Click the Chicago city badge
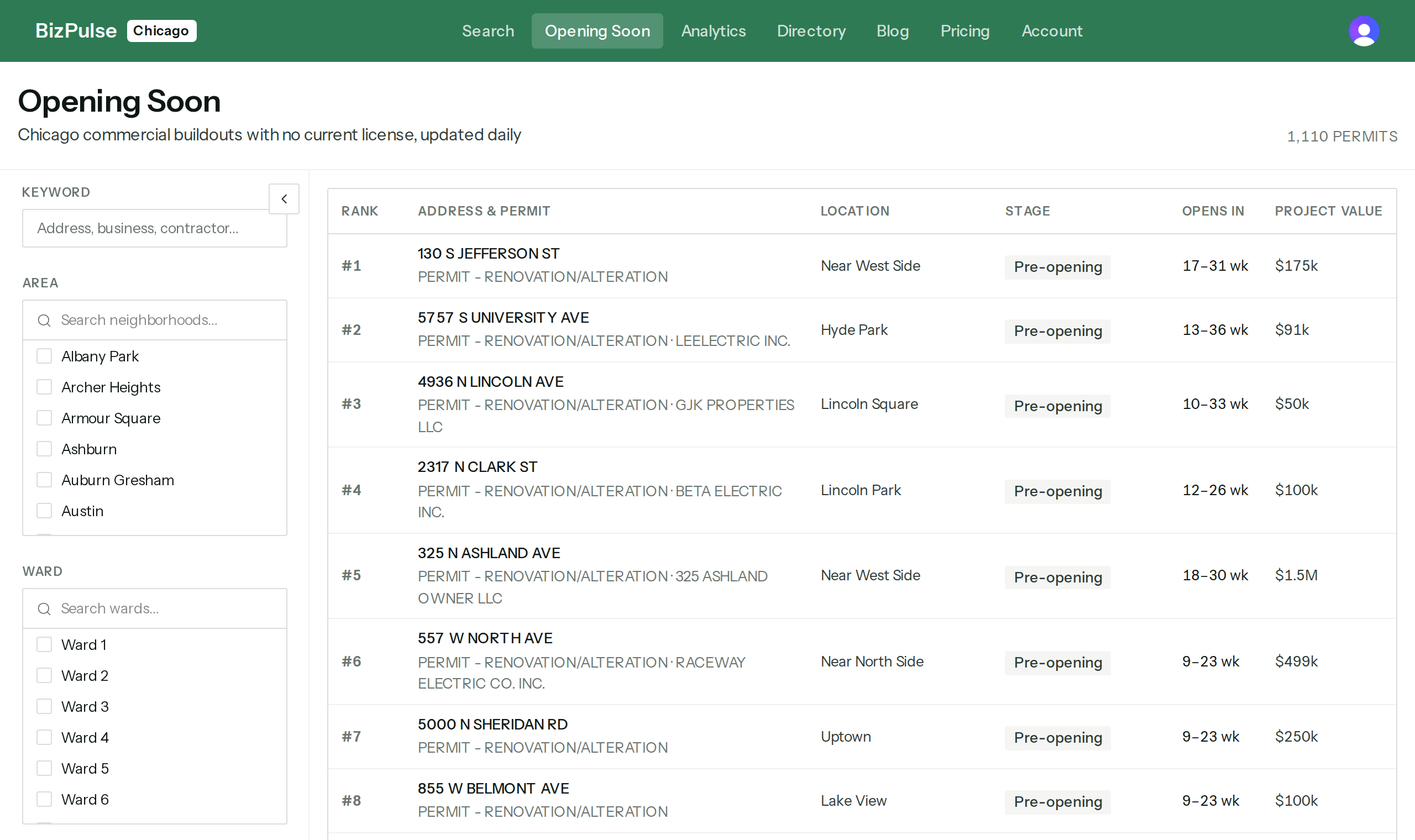1415x840 pixels. click(x=162, y=30)
